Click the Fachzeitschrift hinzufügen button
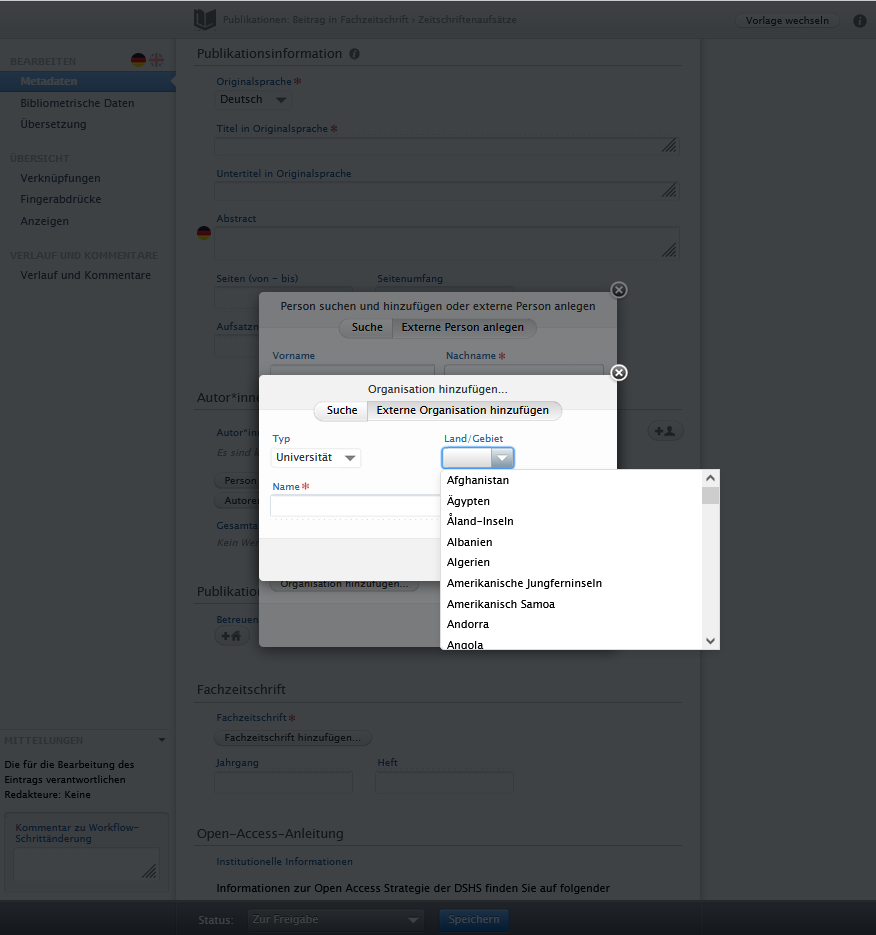The image size is (876, 935). pos(292,738)
